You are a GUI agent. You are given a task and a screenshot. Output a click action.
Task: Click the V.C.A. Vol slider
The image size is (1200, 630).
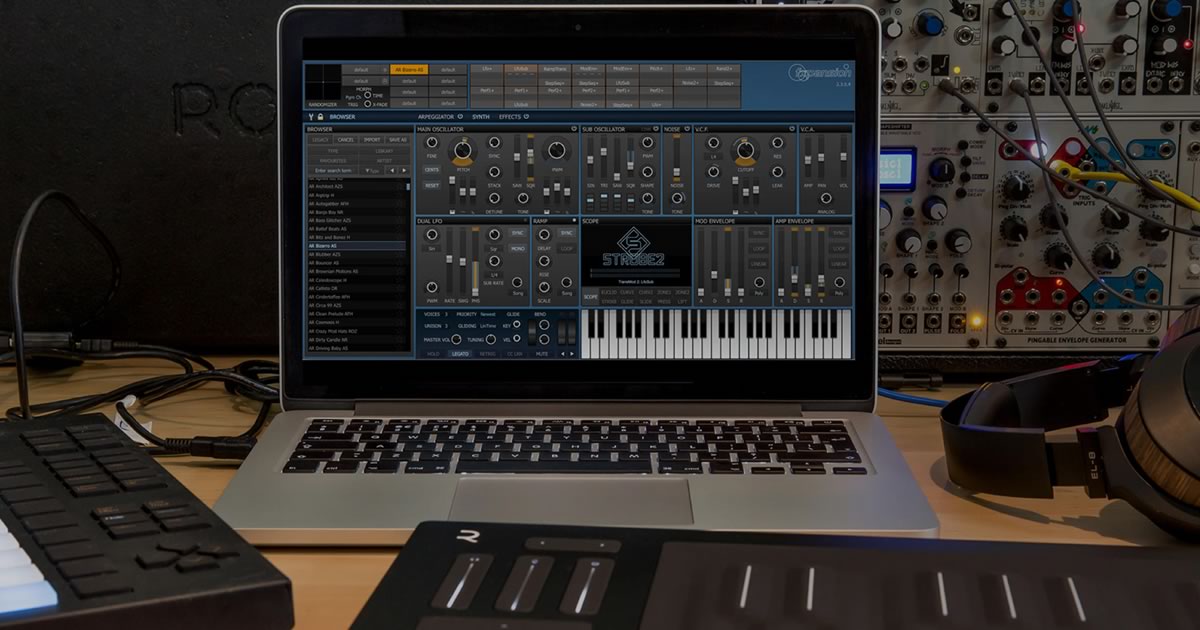pyautogui.click(x=843, y=158)
